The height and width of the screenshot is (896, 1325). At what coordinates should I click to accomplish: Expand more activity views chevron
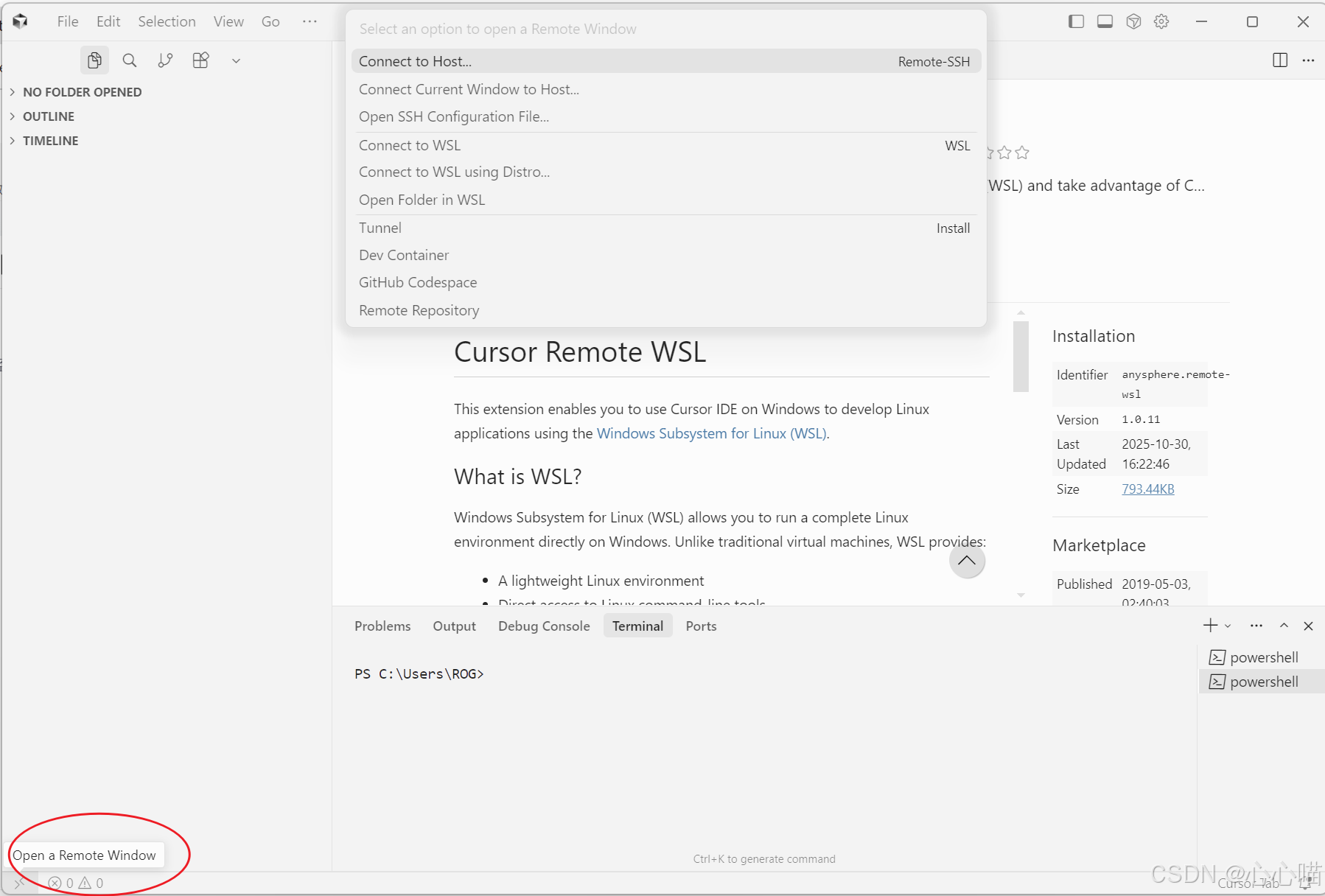click(x=236, y=61)
